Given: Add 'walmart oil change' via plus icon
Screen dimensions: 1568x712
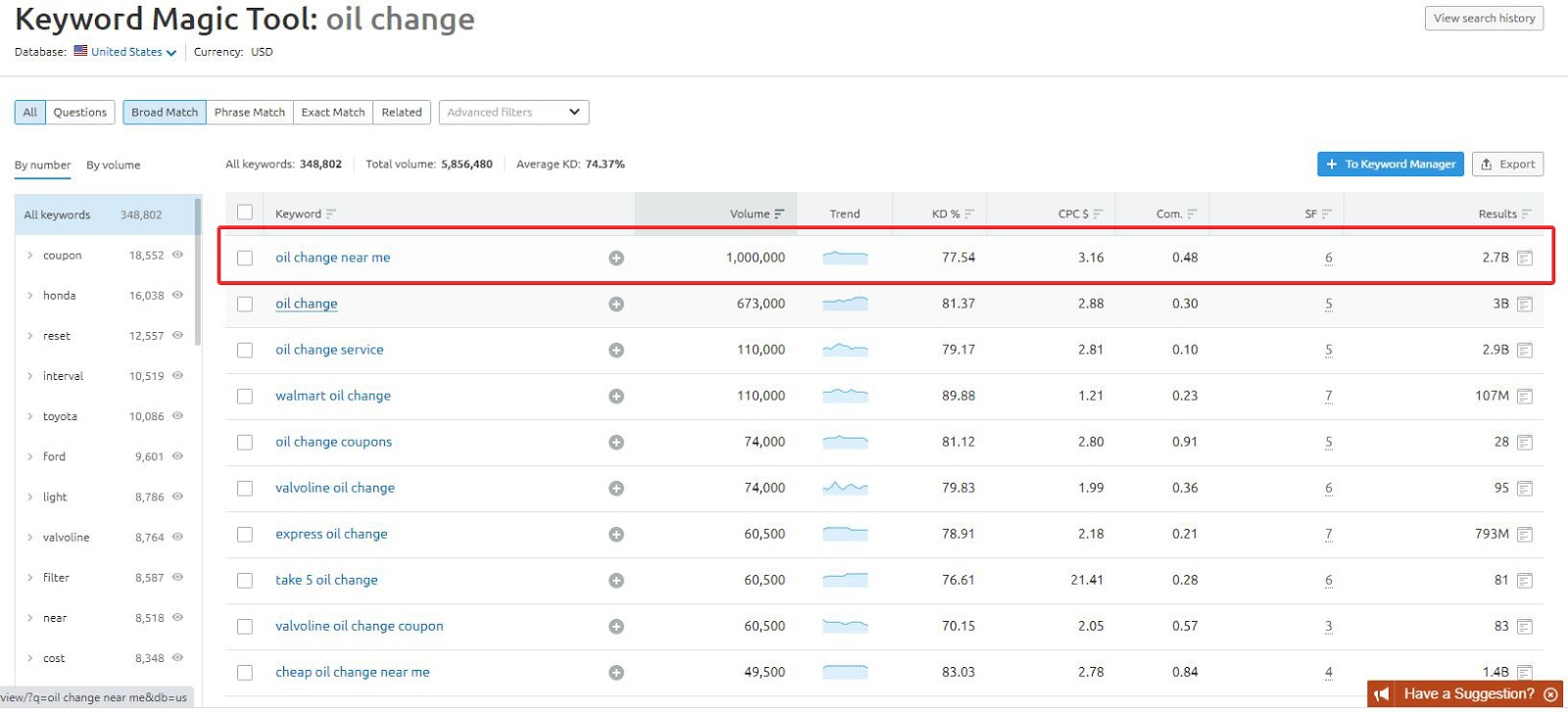Looking at the screenshot, I should pos(616,397).
